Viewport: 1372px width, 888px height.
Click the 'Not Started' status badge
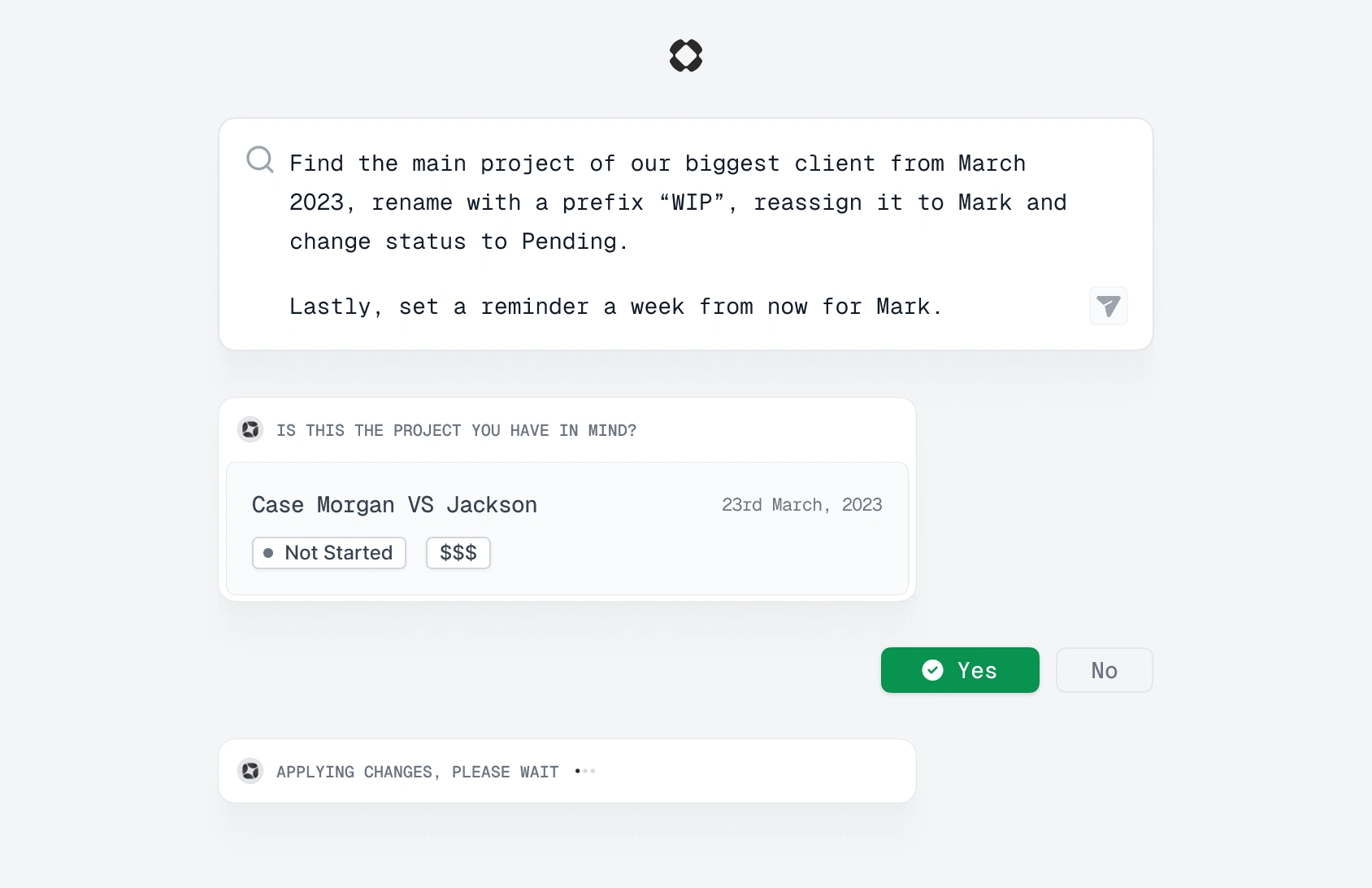pos(329,553)
